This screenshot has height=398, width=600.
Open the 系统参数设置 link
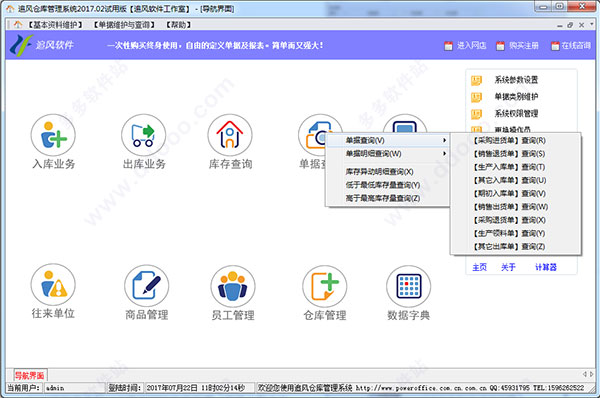tap(516, 80)
